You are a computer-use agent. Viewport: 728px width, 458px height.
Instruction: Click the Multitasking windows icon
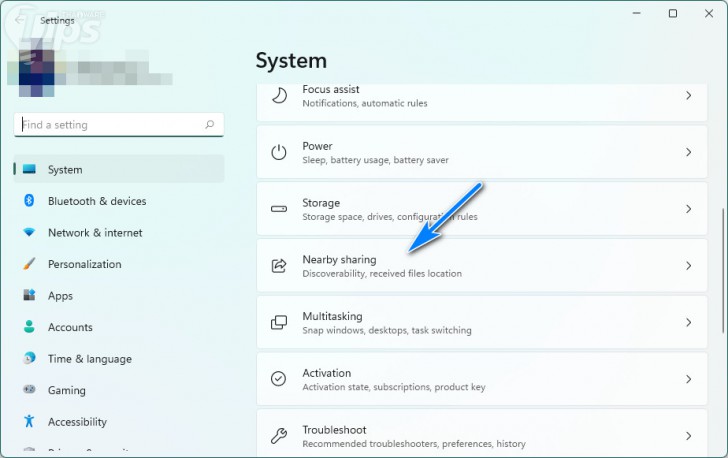pyautogui.click(x=279, y=322)
